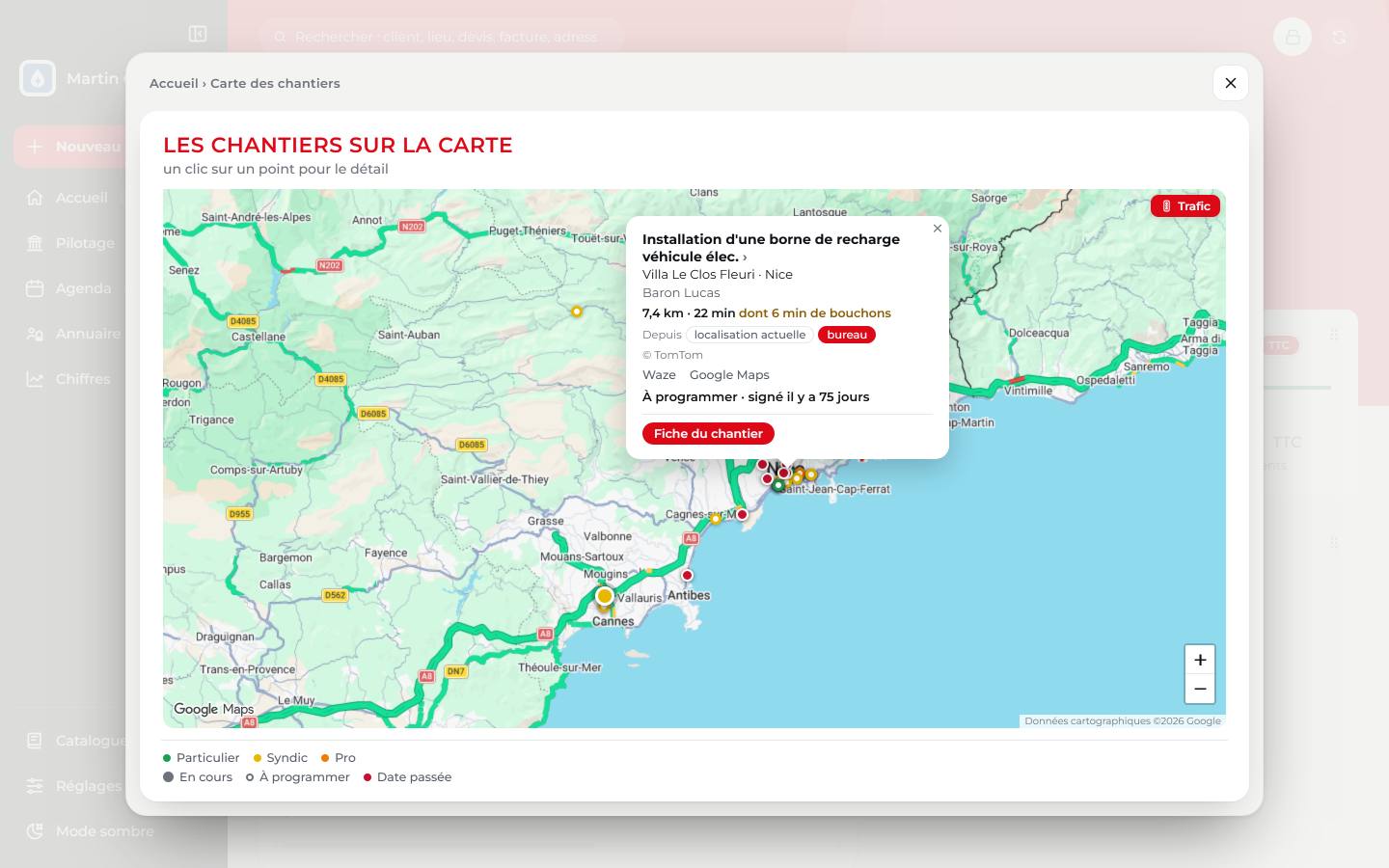This screenshot has height=868, width=1389.
Task: Click the refresh icon in top bar
Action: (1339, 37)
